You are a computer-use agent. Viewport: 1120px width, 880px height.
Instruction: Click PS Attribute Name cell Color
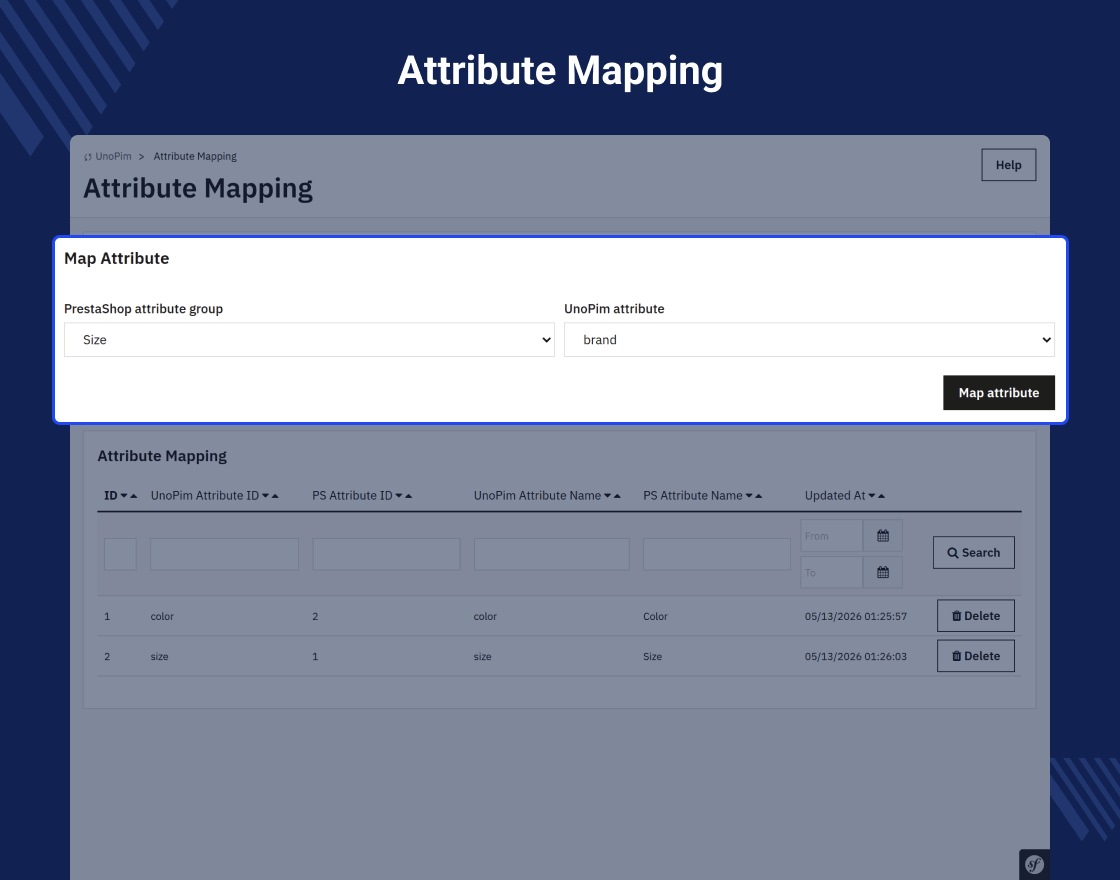click(x=655, y=616)
